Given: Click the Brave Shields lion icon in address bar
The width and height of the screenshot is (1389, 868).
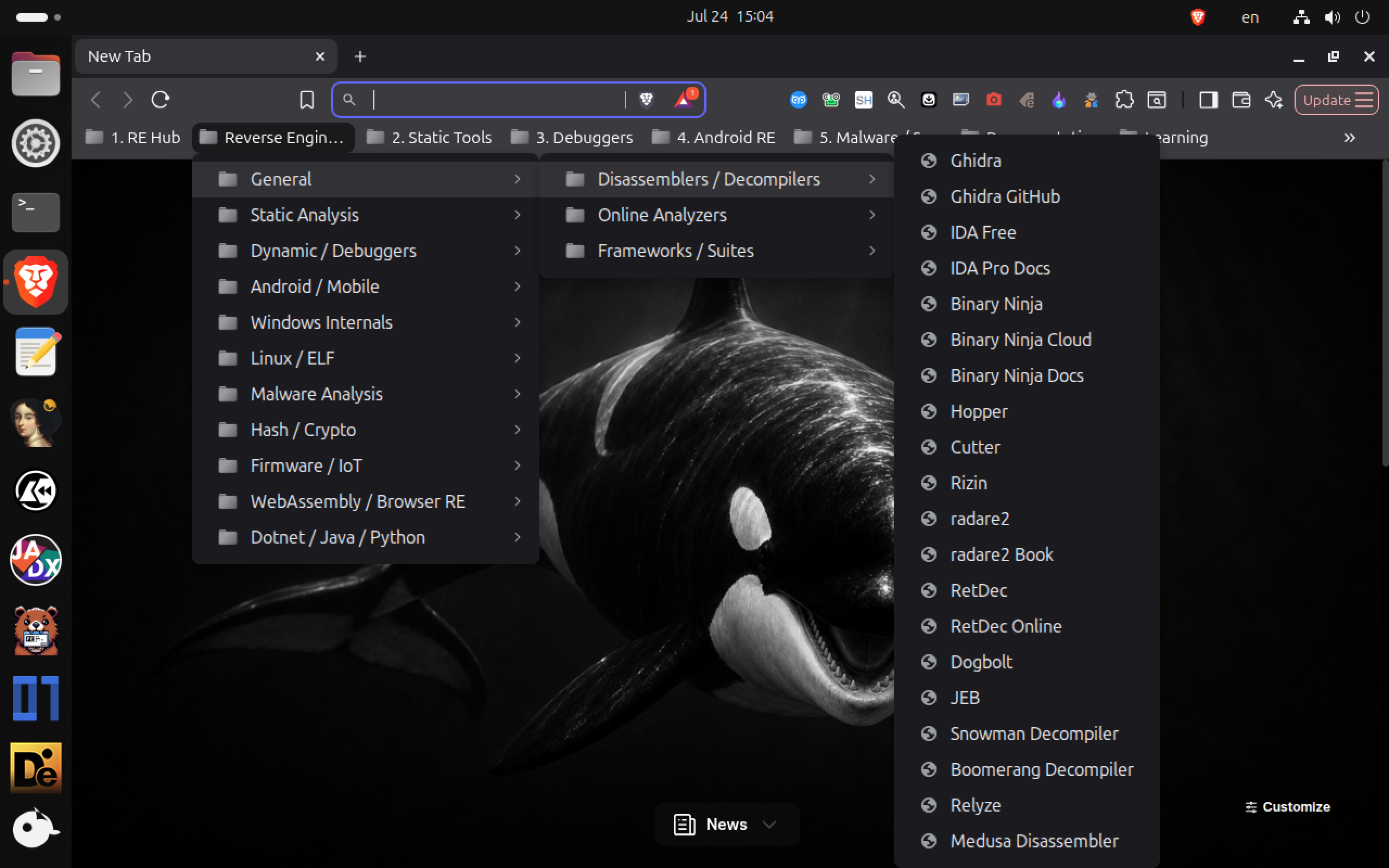Looking at the screenshot, I should 646,100.
